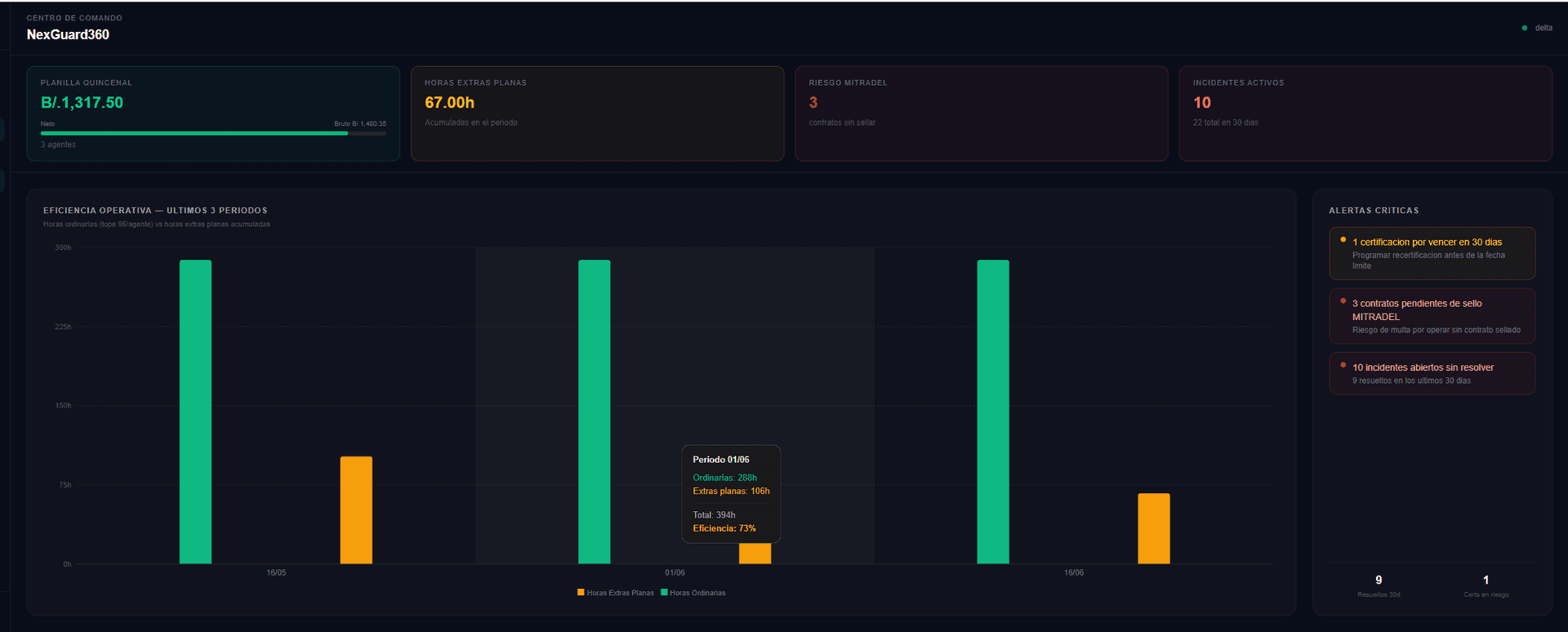Click the yellow certification alert dot
Screen dimensions: 1568x632
coord(1343,239)
